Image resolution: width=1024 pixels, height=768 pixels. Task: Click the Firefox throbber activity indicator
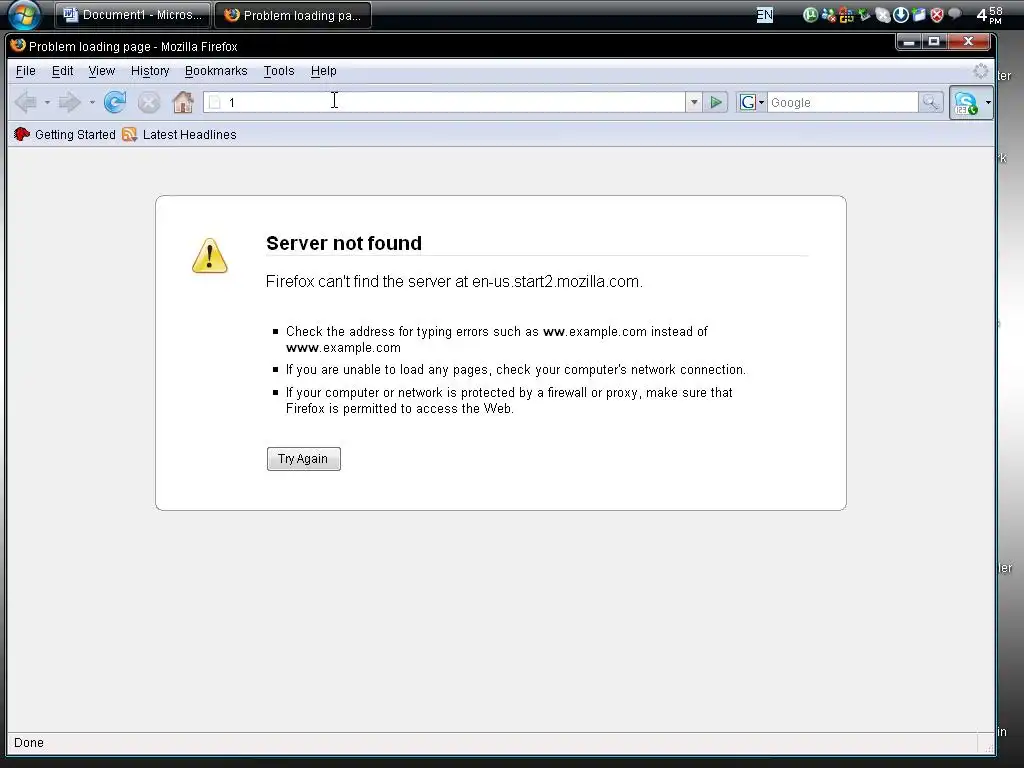click(980, 71)
